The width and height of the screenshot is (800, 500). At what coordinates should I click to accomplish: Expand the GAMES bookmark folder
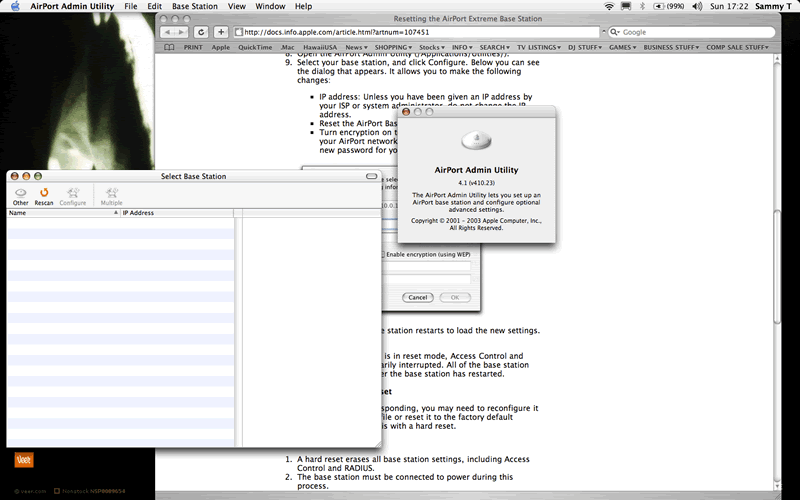622,47
